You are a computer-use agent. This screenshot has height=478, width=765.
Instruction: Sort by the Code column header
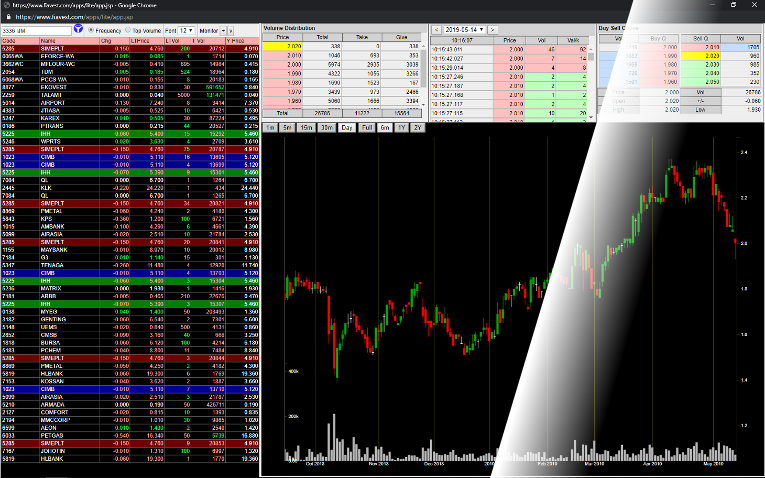point(20,41)
